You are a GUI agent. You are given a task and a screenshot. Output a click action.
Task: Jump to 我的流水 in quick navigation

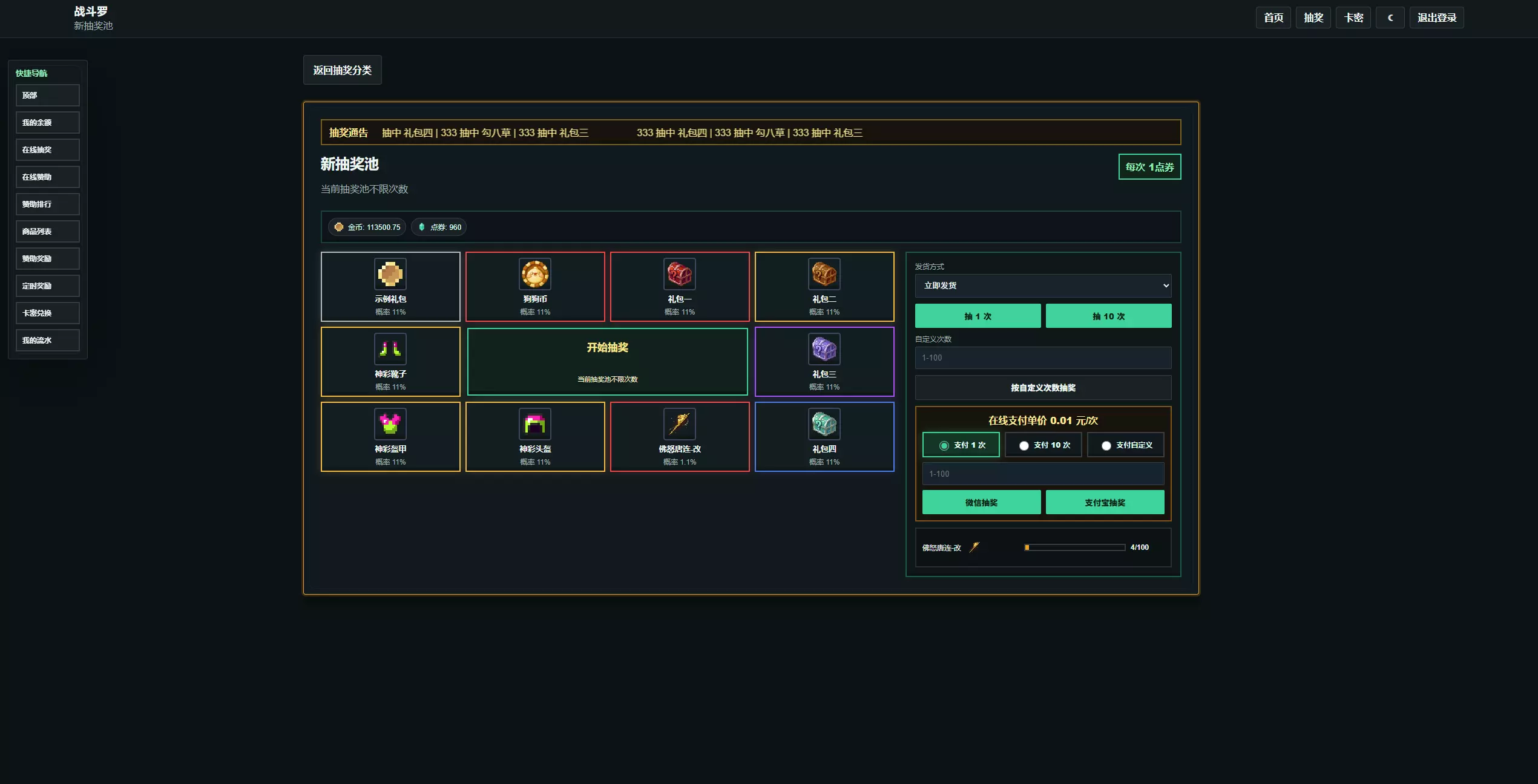[x=48, y=341]
